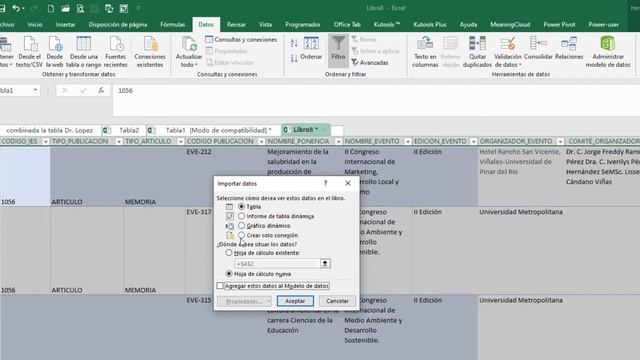Open Consultas y conexiones pane

[241, 40]
